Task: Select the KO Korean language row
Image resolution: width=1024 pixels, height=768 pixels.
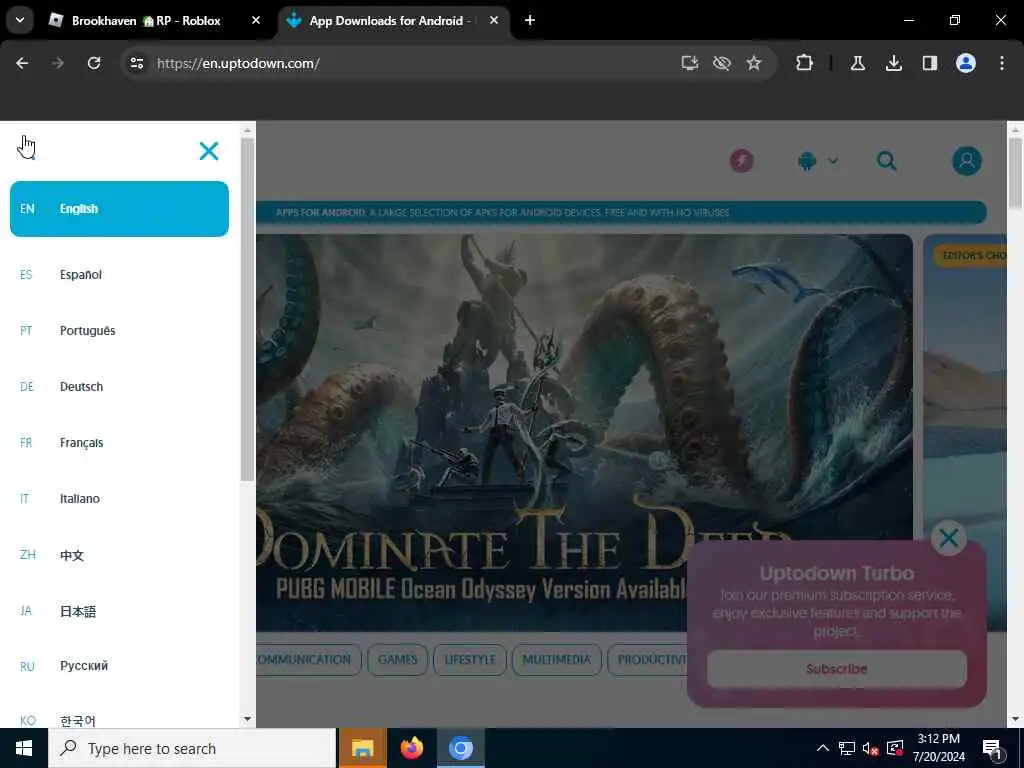Action: 120,720
